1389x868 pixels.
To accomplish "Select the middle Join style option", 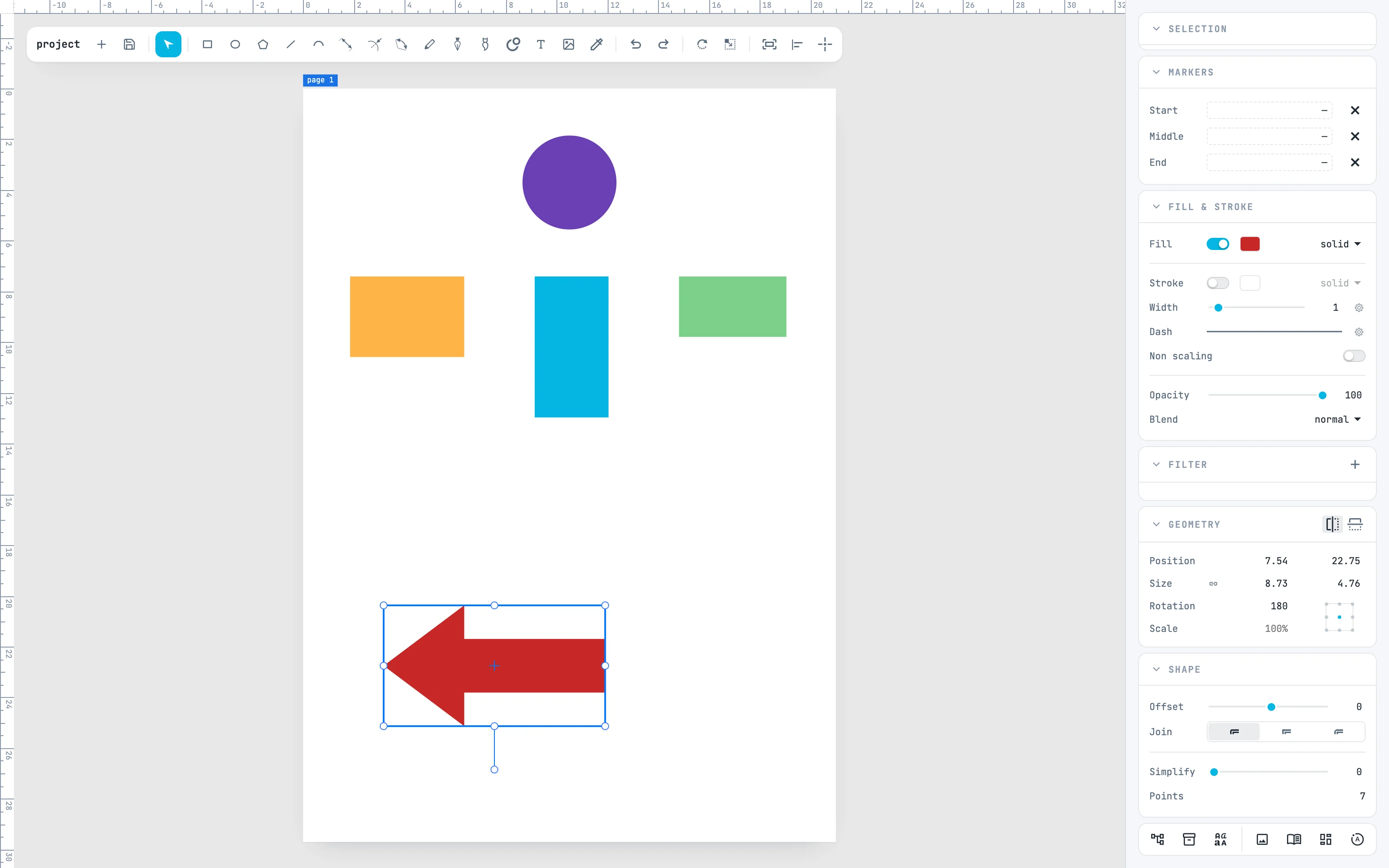I will (x=1286, y=732).
